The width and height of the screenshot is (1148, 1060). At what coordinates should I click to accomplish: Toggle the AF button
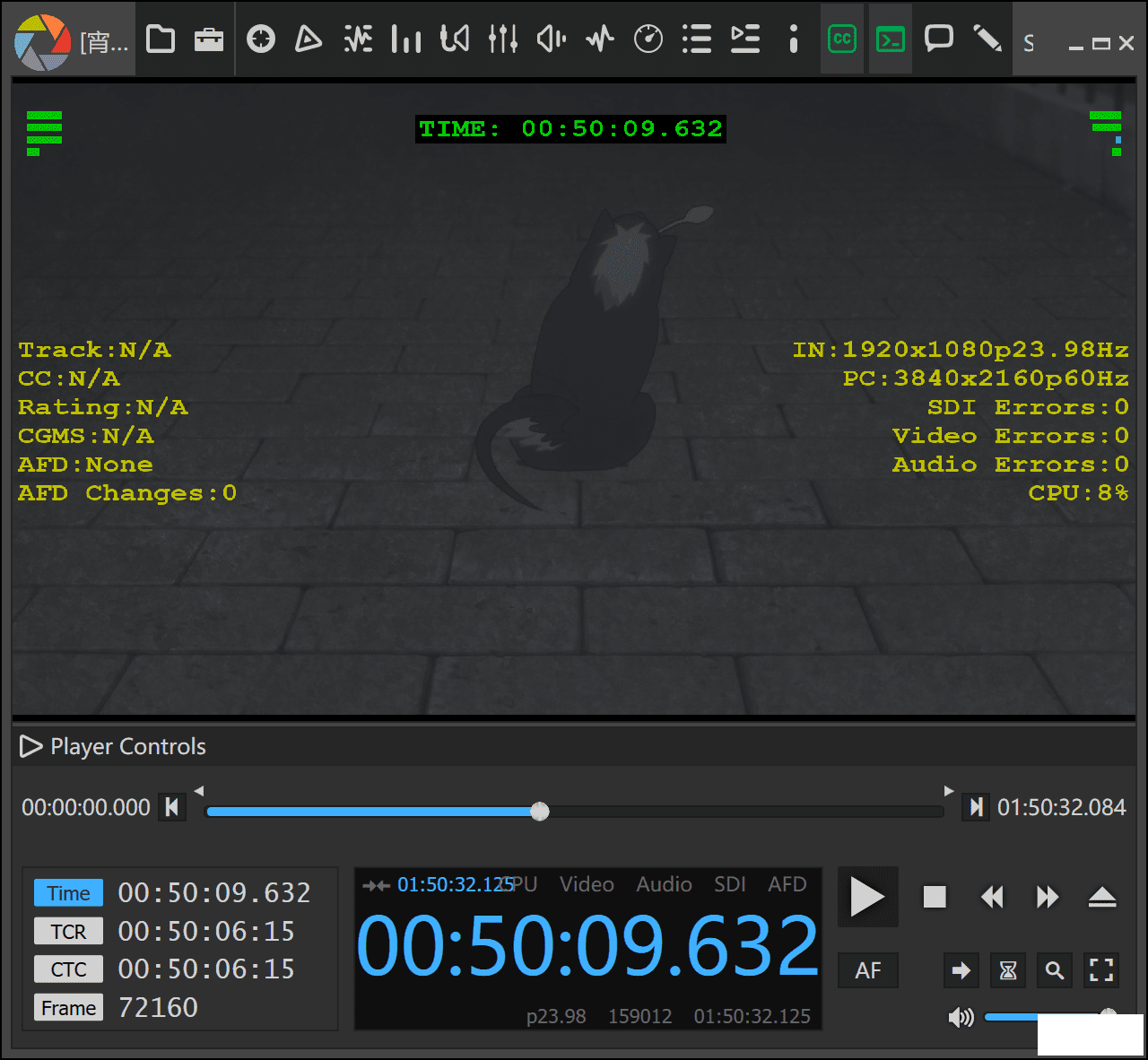[868, 970]
